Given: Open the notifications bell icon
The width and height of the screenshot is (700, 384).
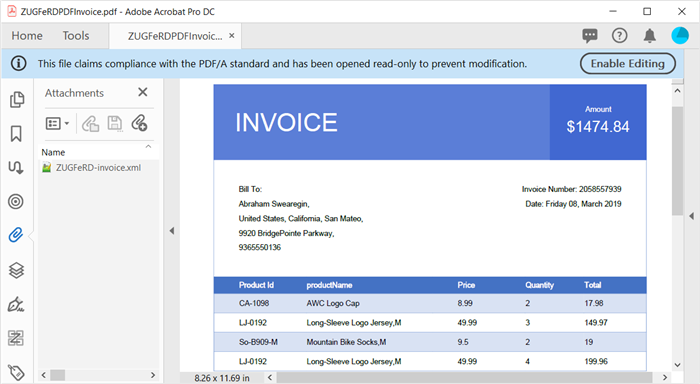Looking at the screenshot, I should 650,36.
